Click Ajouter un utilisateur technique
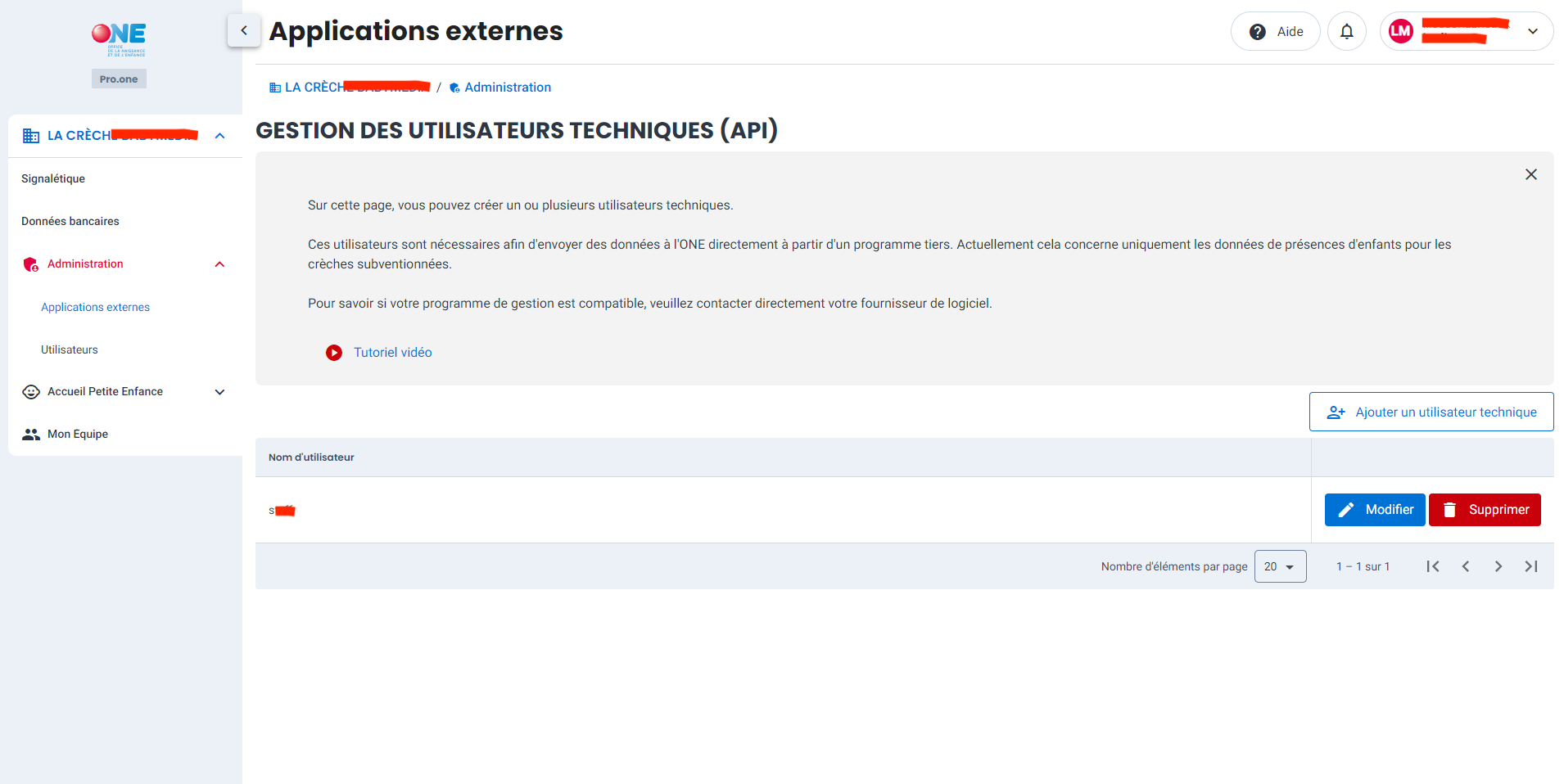 coord(1431,412)
